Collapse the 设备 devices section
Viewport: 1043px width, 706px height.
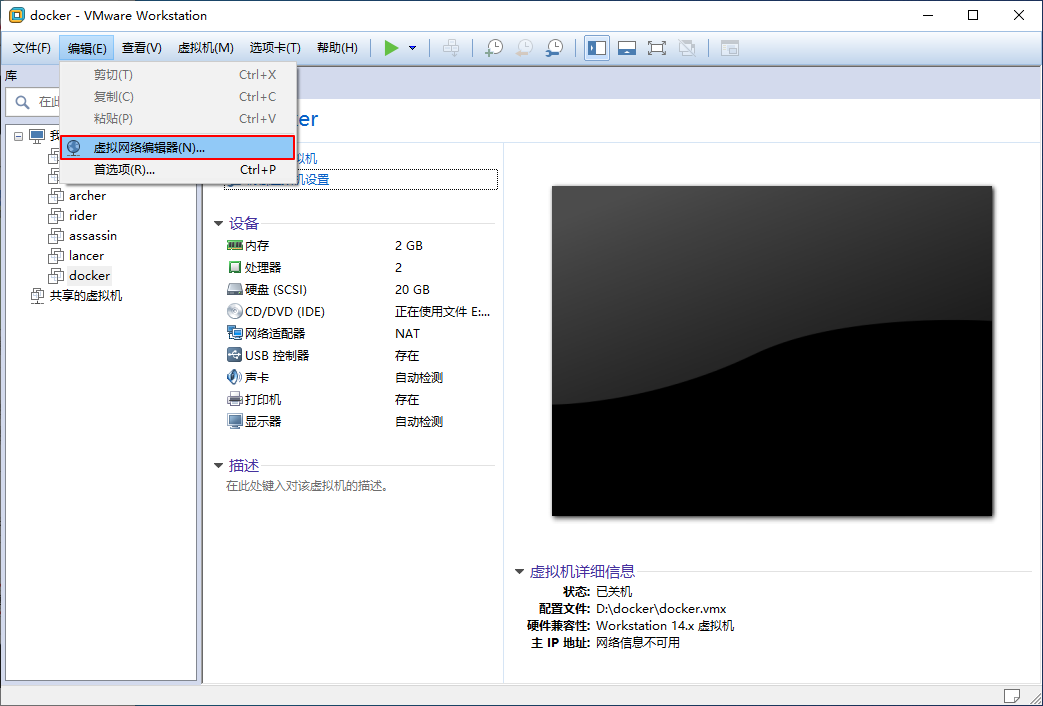click(x=218, y=224)
